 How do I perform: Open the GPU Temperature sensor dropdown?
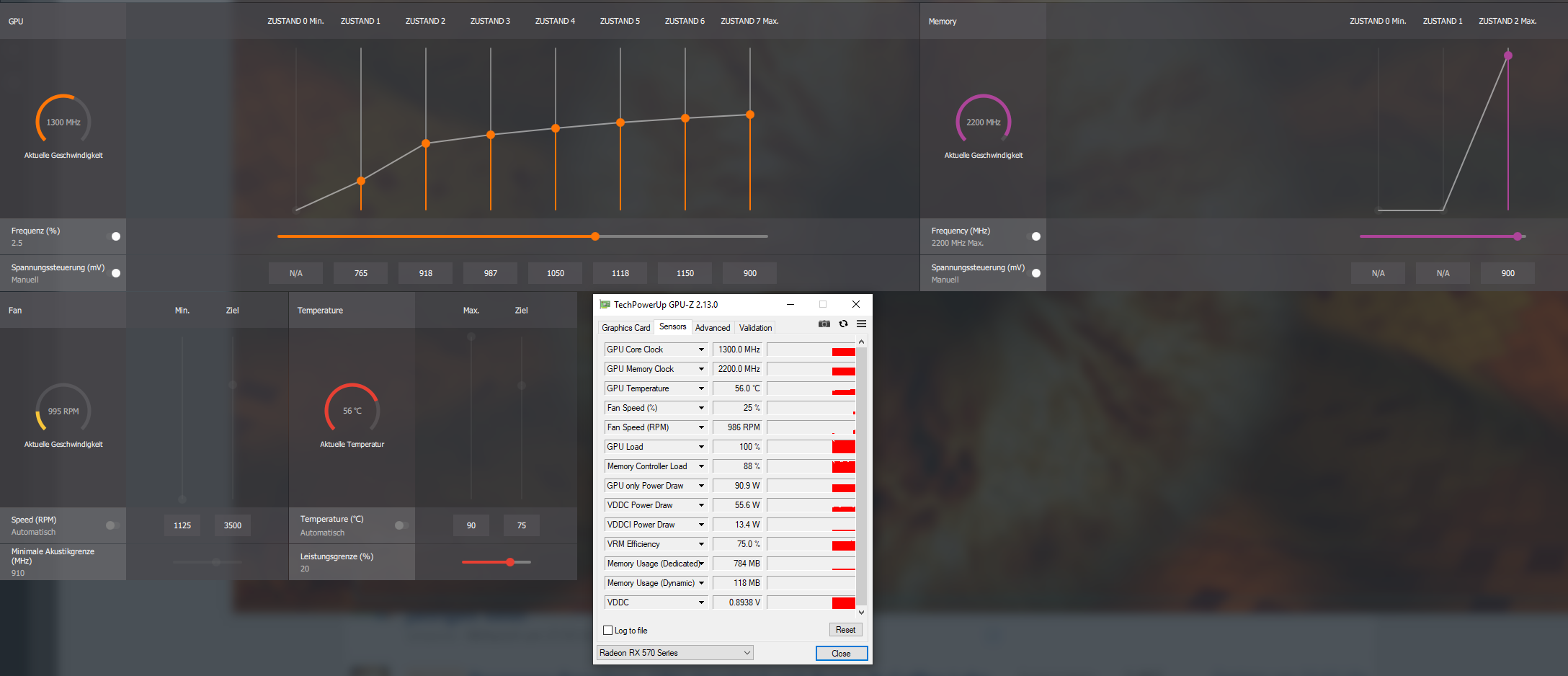click(701, 388)
